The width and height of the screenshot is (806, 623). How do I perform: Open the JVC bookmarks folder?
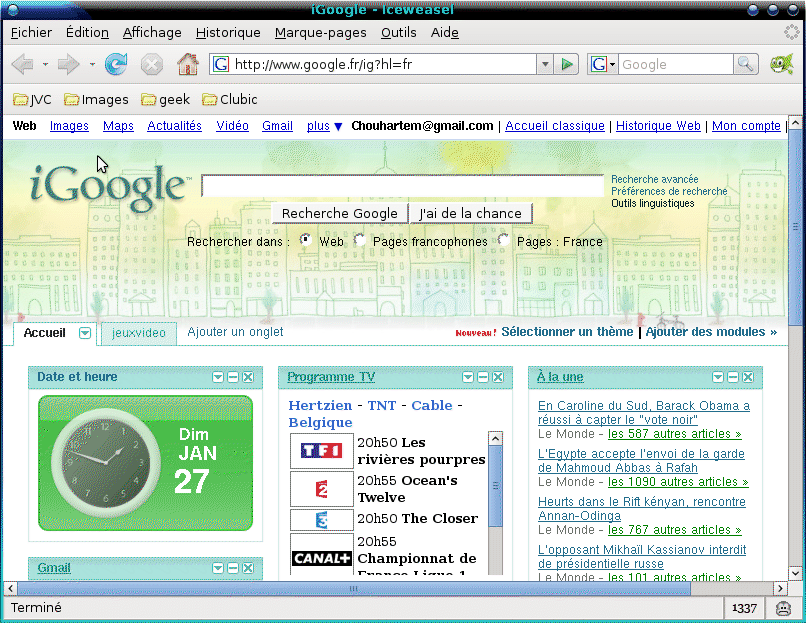pyautogui.click(x=32, y=99)
